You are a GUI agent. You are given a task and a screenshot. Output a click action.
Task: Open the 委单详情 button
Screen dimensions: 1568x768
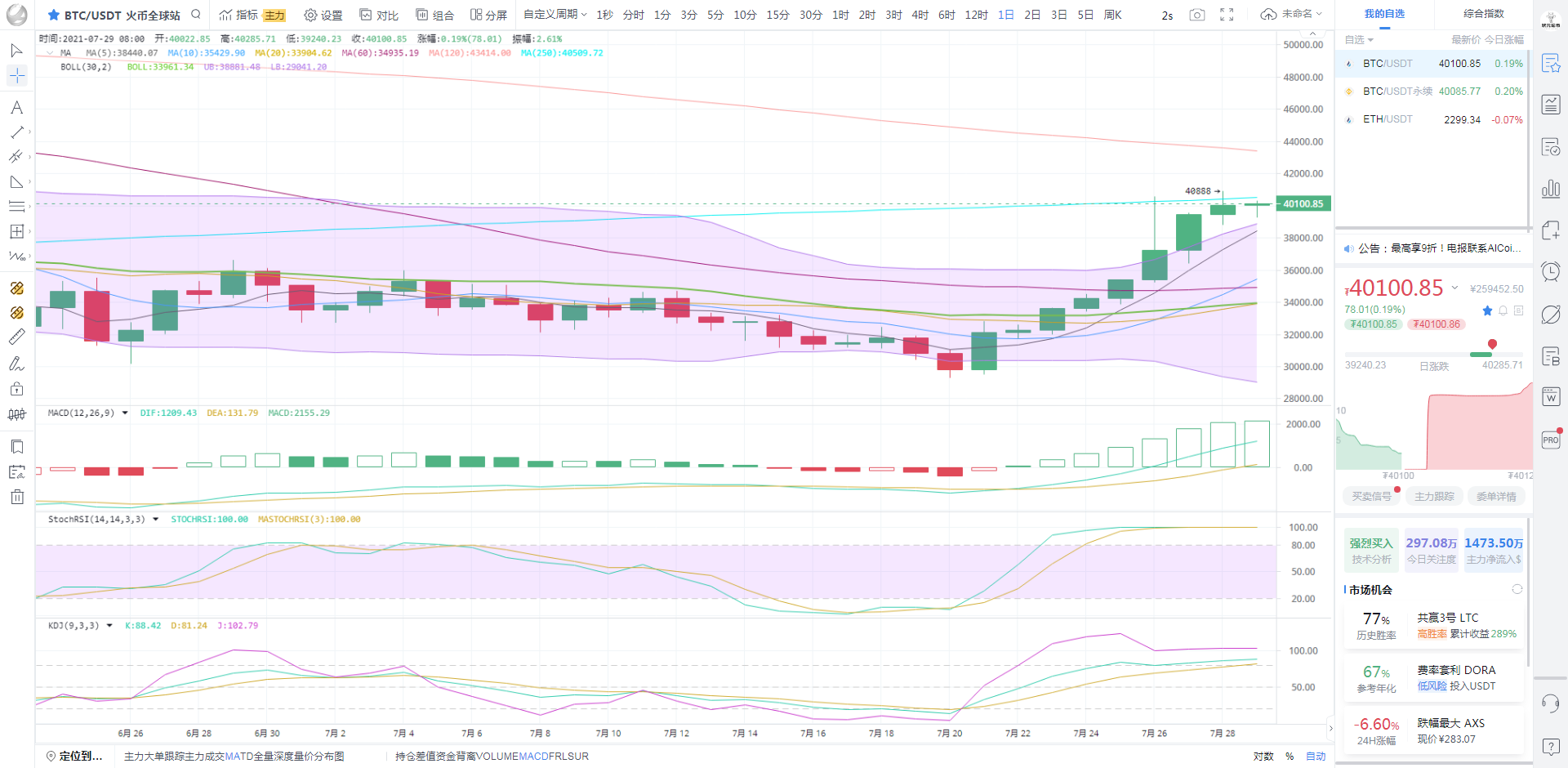tap(1496, 496)
